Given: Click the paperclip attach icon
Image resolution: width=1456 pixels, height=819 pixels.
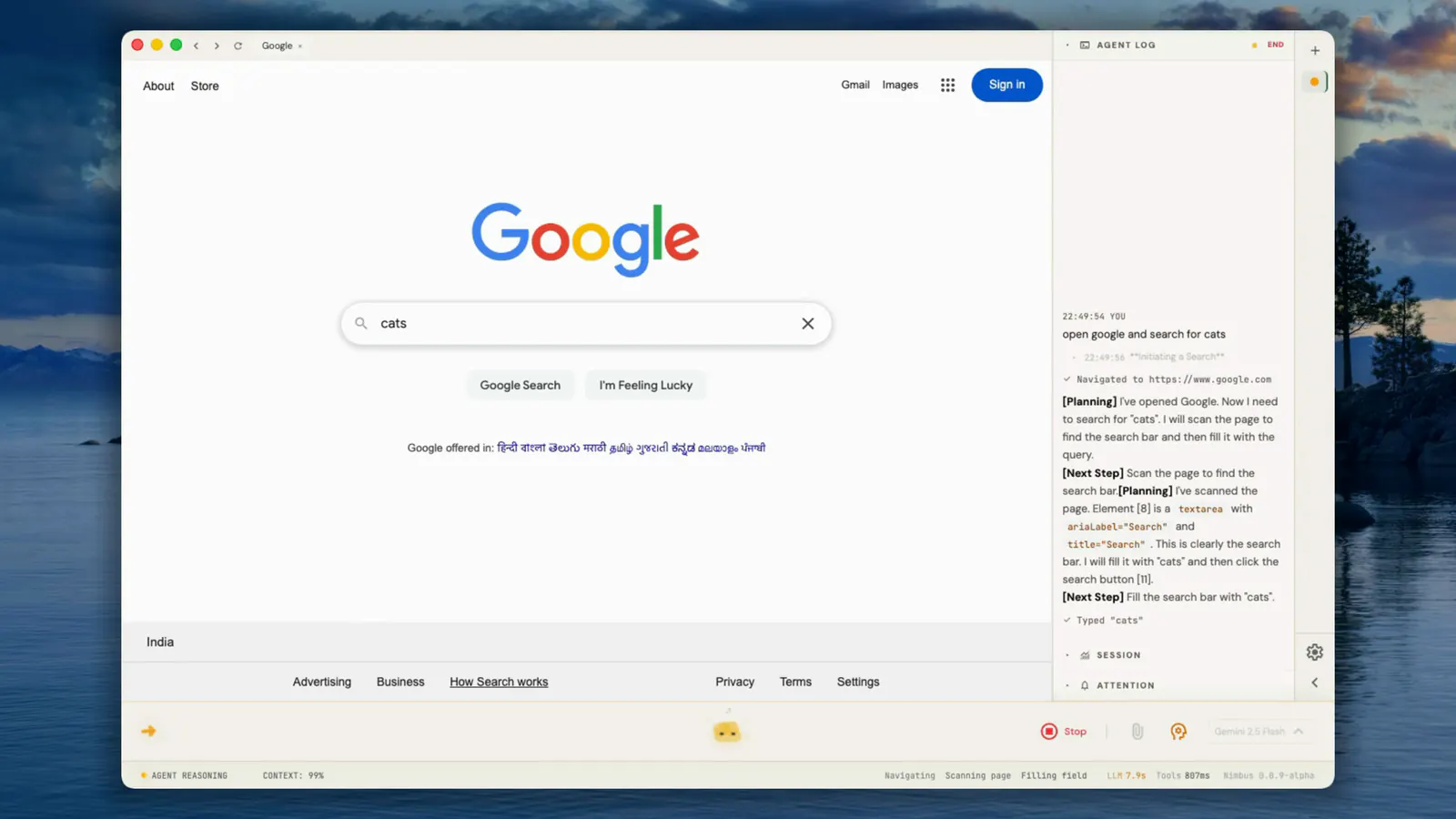Looking at the screenshot, I should (x=1137, y=731).
